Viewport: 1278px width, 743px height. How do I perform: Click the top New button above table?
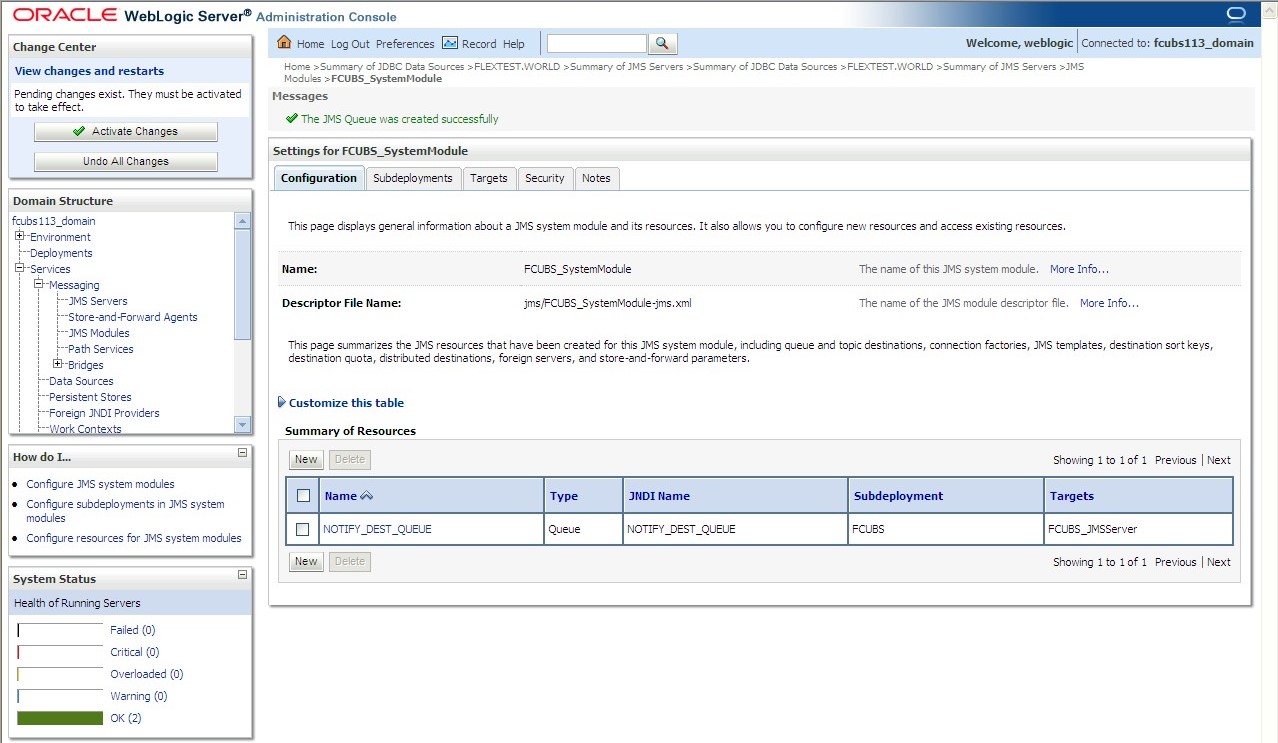click(x=306, y=460)
